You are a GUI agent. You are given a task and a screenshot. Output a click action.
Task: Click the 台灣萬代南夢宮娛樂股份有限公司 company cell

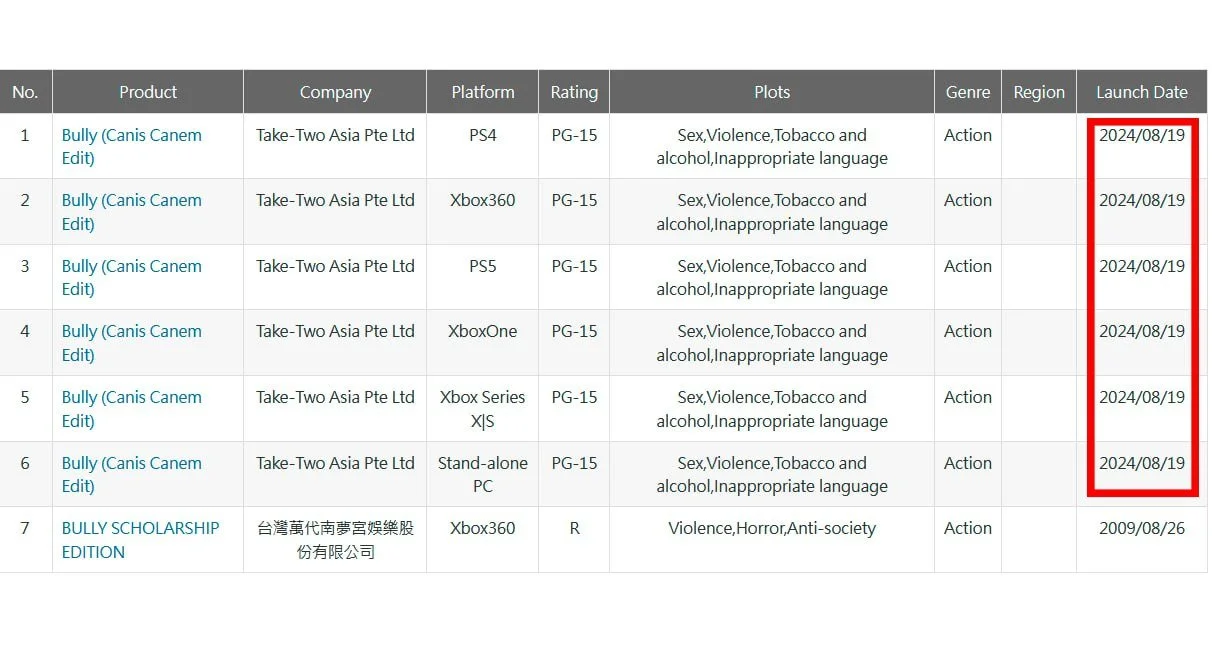tap(335, 540)
